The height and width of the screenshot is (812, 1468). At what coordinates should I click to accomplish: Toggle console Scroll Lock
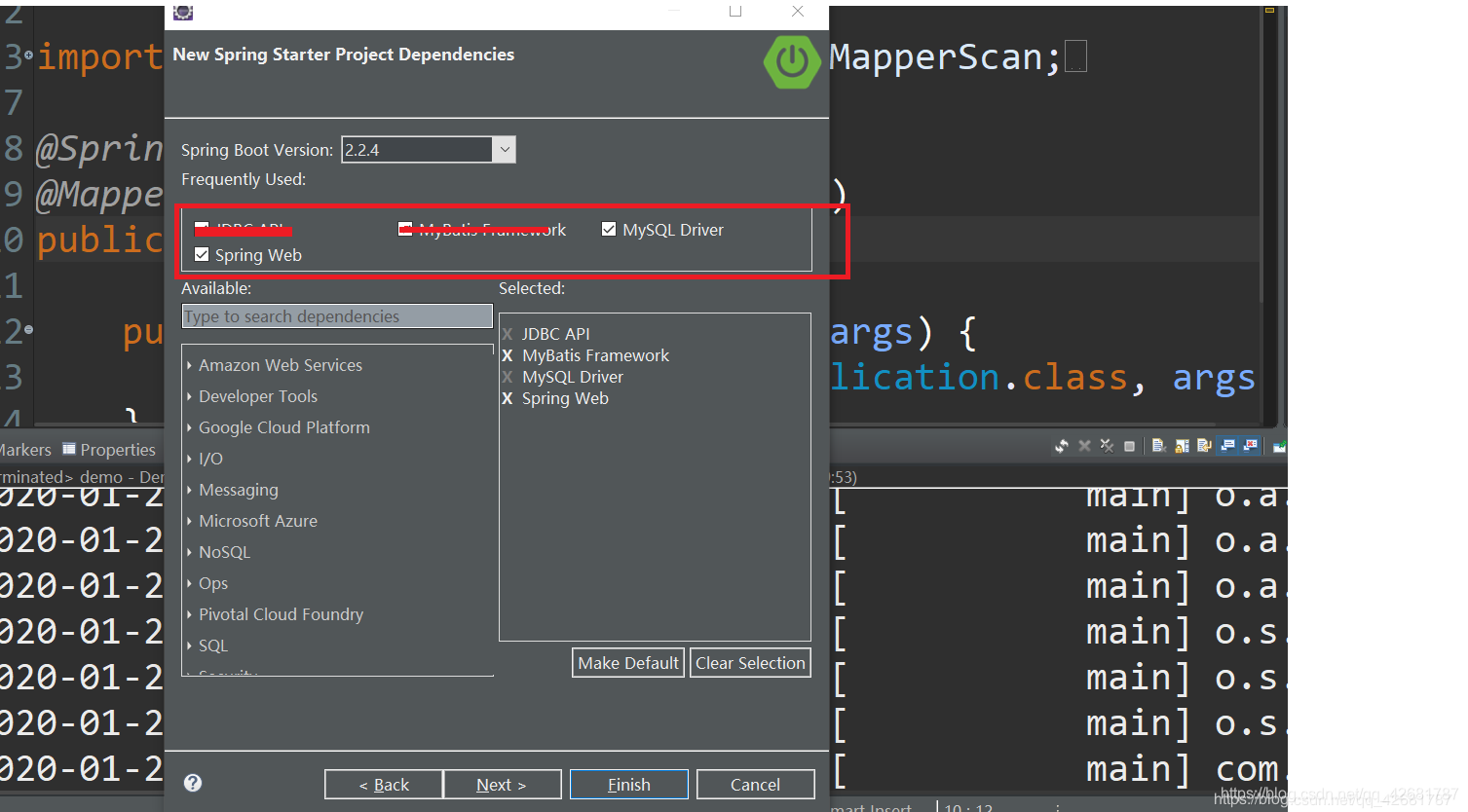(x=1182, y=446)
